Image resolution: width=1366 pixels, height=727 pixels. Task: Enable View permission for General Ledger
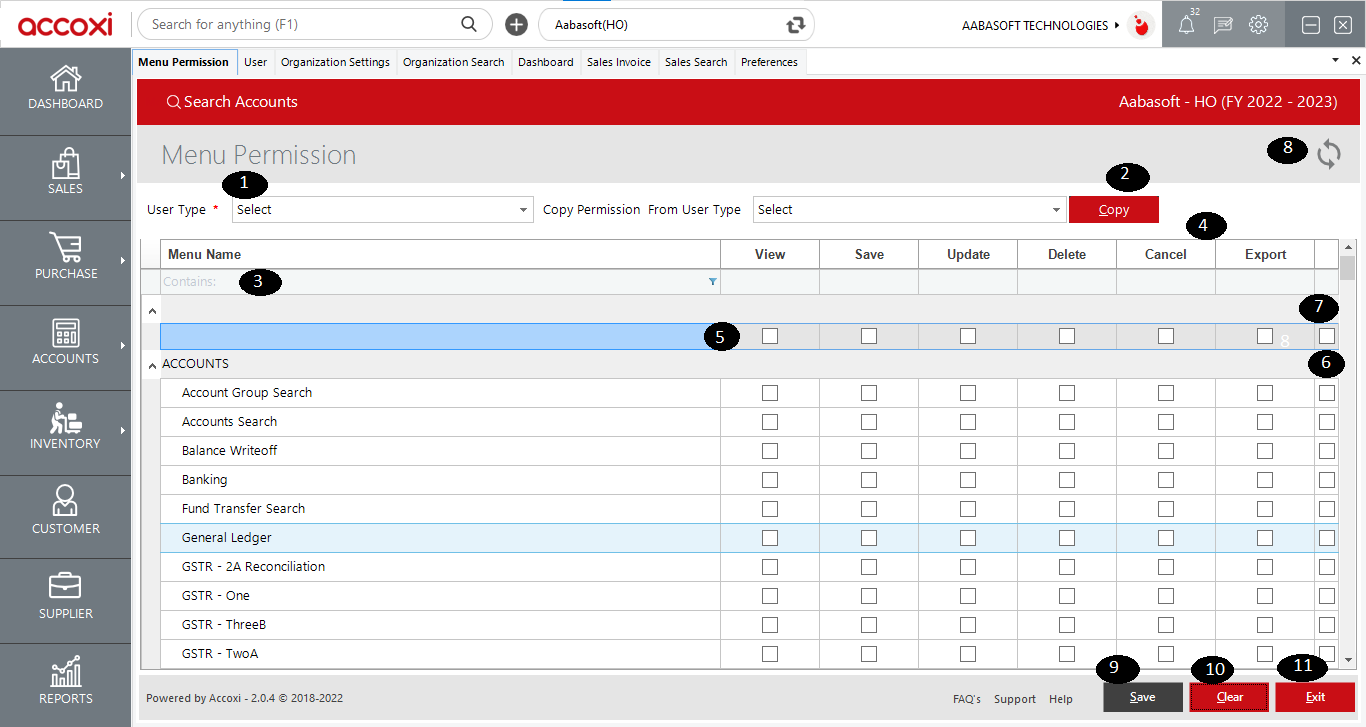tap(769, 537)
